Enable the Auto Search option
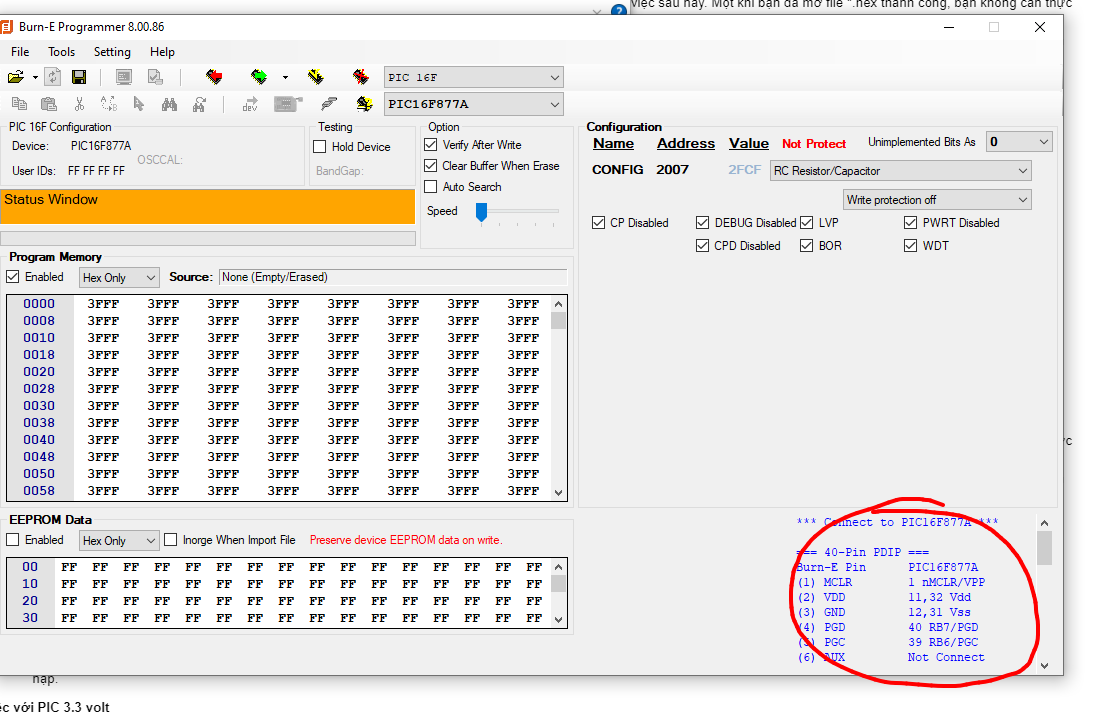Screen dimensions: 1112x716 coord(431,187)
